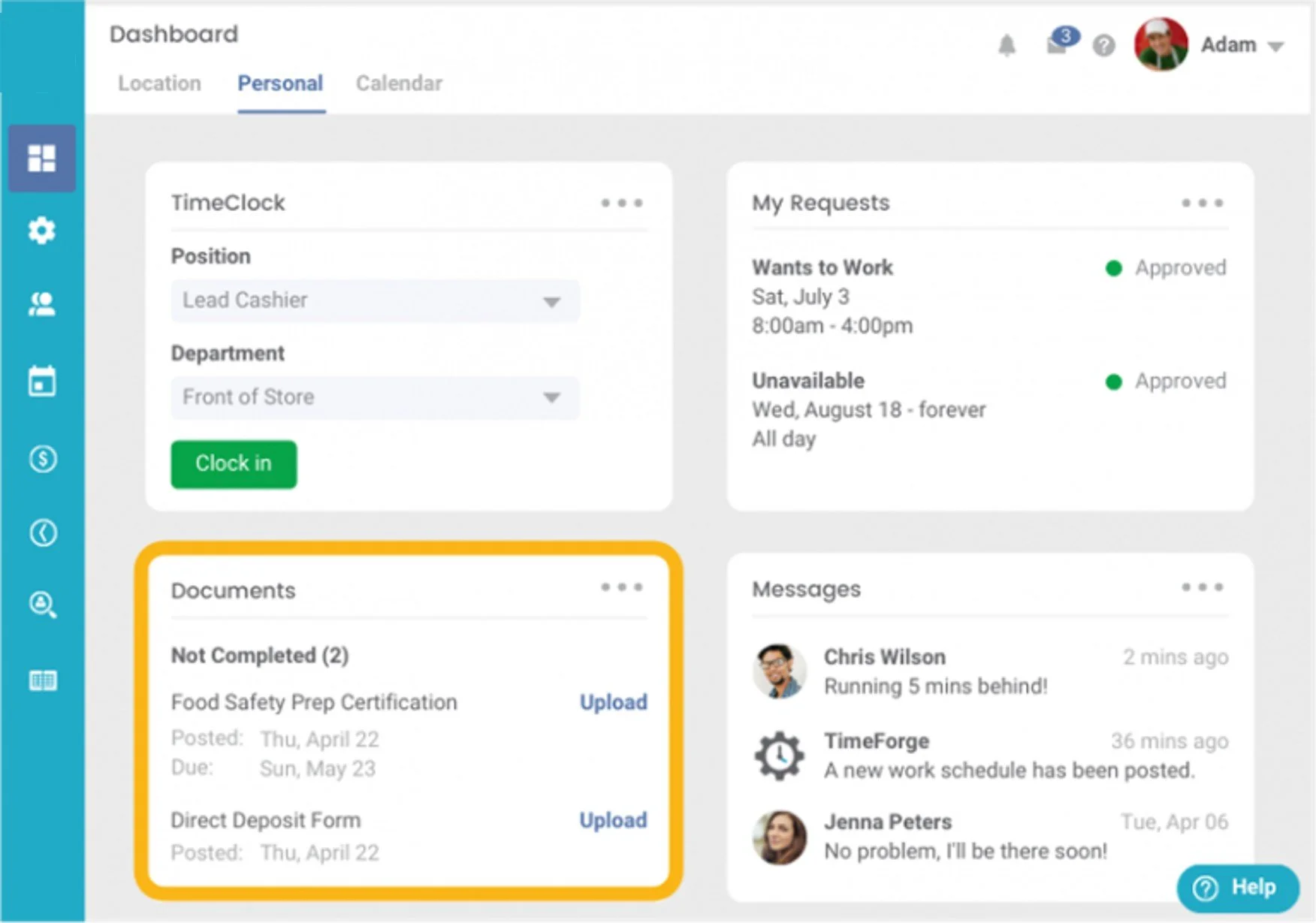Image resolution: width=1316 pixels, height=923 pixels.
Task: Open the clock history icon in sidebar
Action: point(43,532)
